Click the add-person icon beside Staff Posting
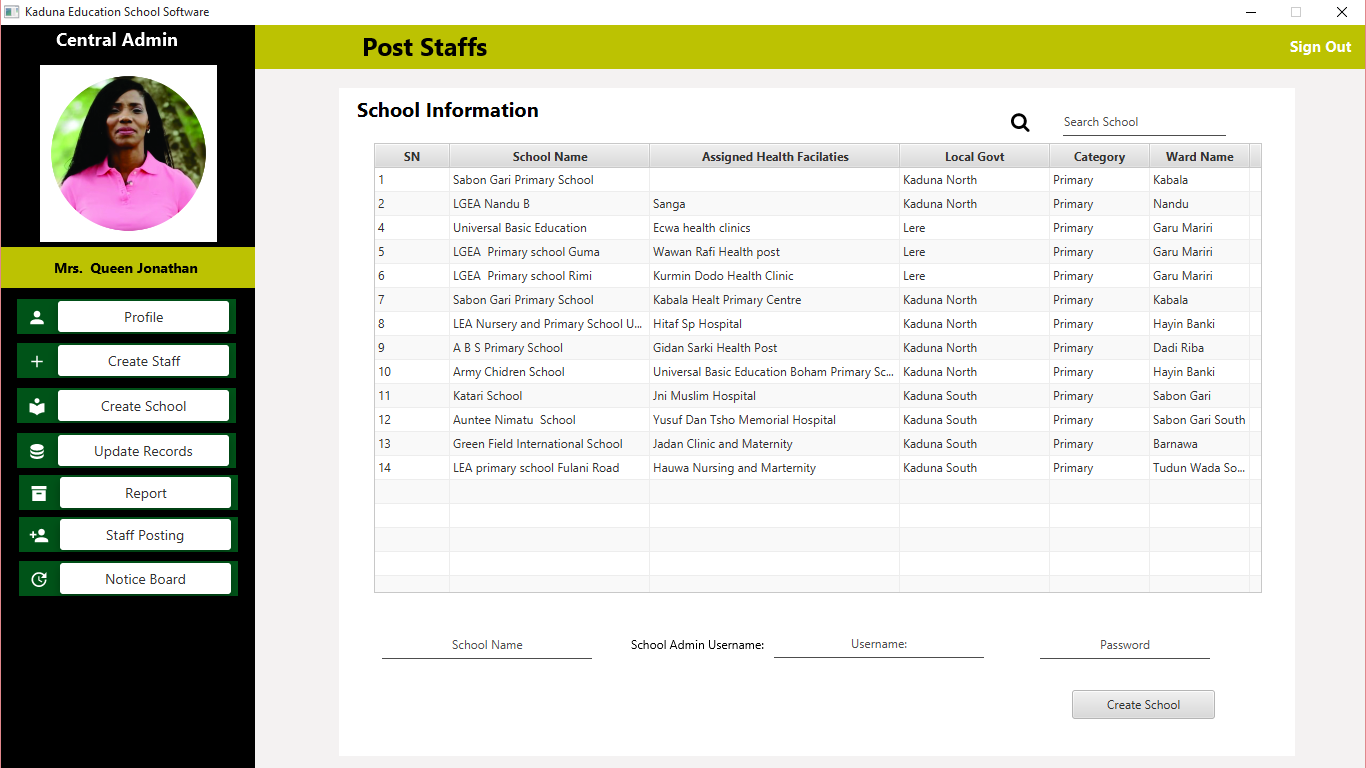Screen dimensions: 1366x768 pos(39,535)
